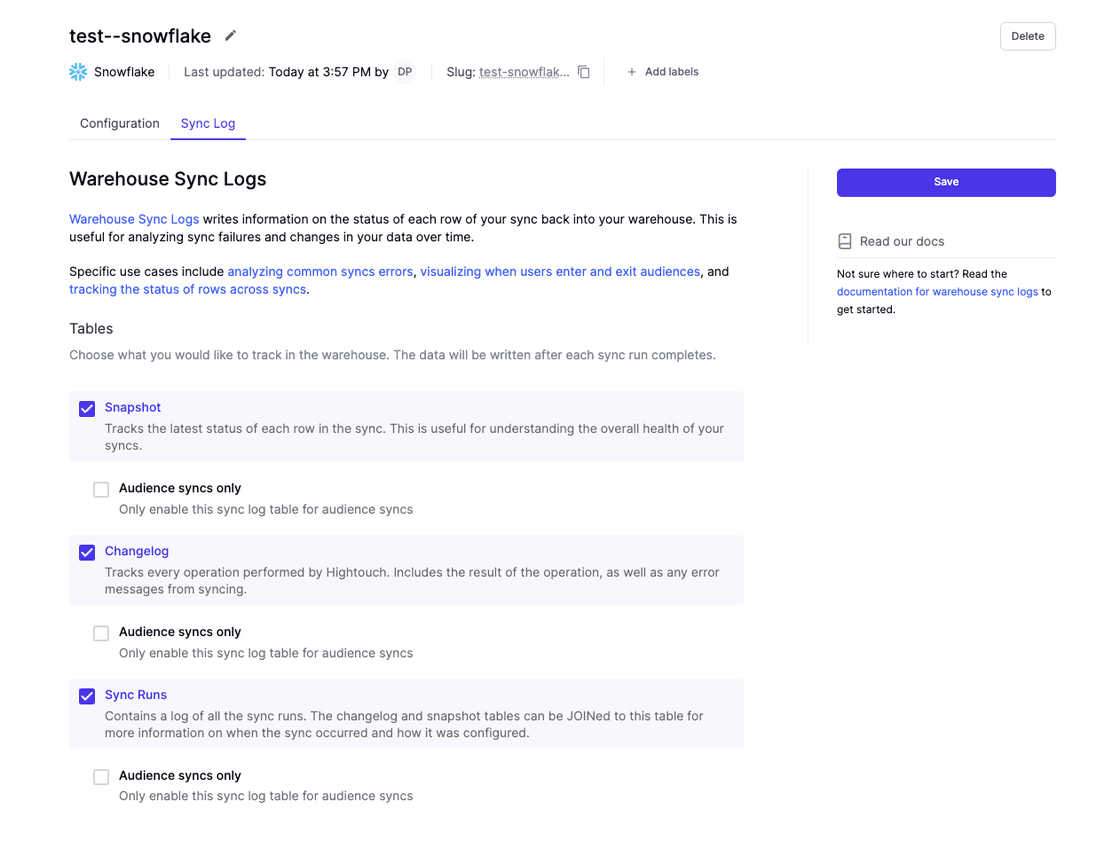Uncheck the Changelog checkbox
The image size is (1120, 849).
pyautogui.click(x=87, y=553)
